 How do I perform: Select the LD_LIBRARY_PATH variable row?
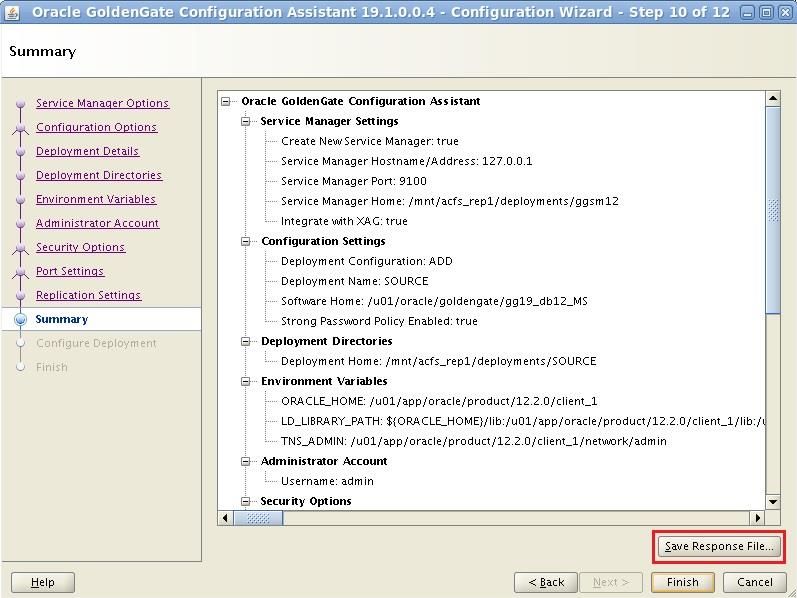523,422
